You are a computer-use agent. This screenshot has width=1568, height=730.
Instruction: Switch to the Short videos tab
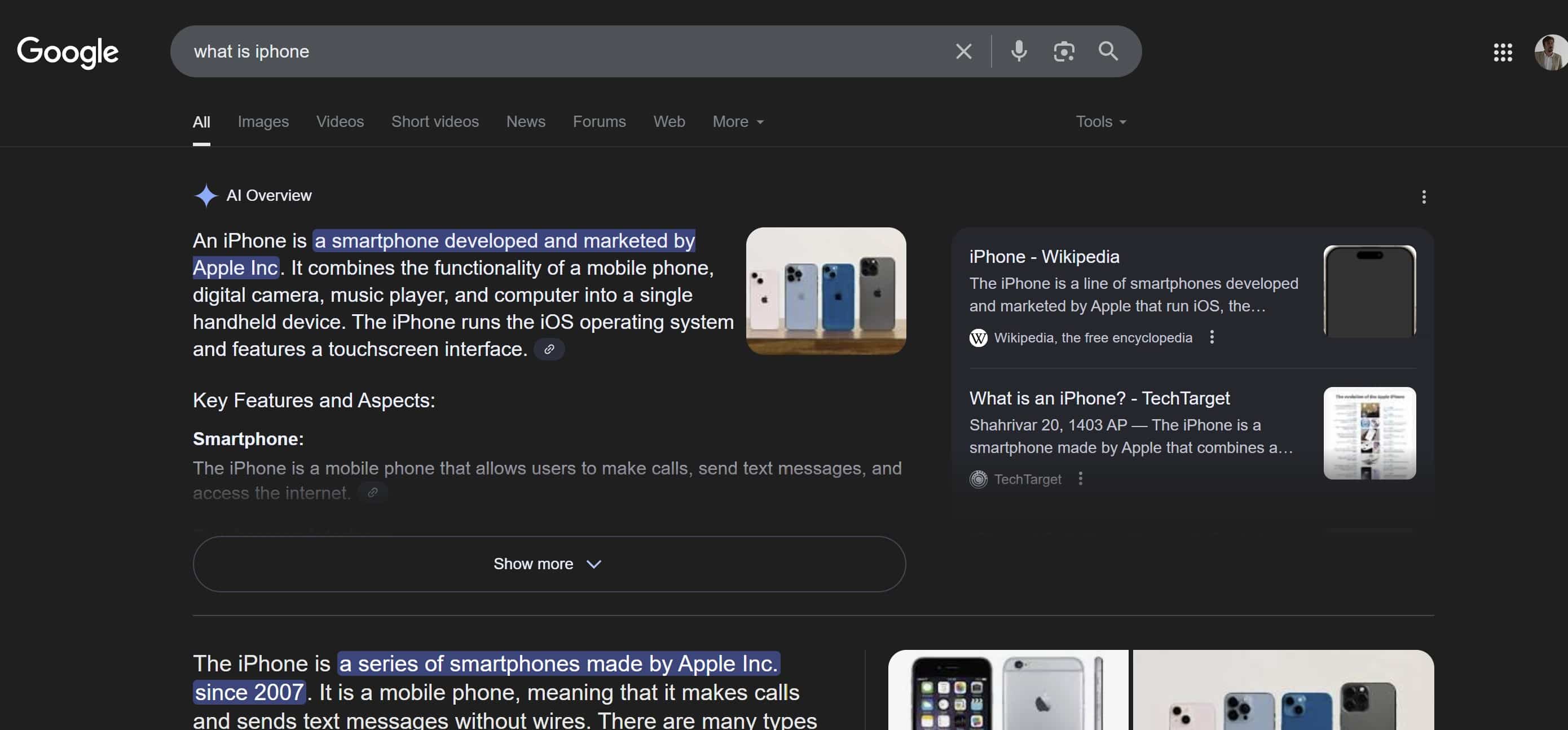(435, 122)
